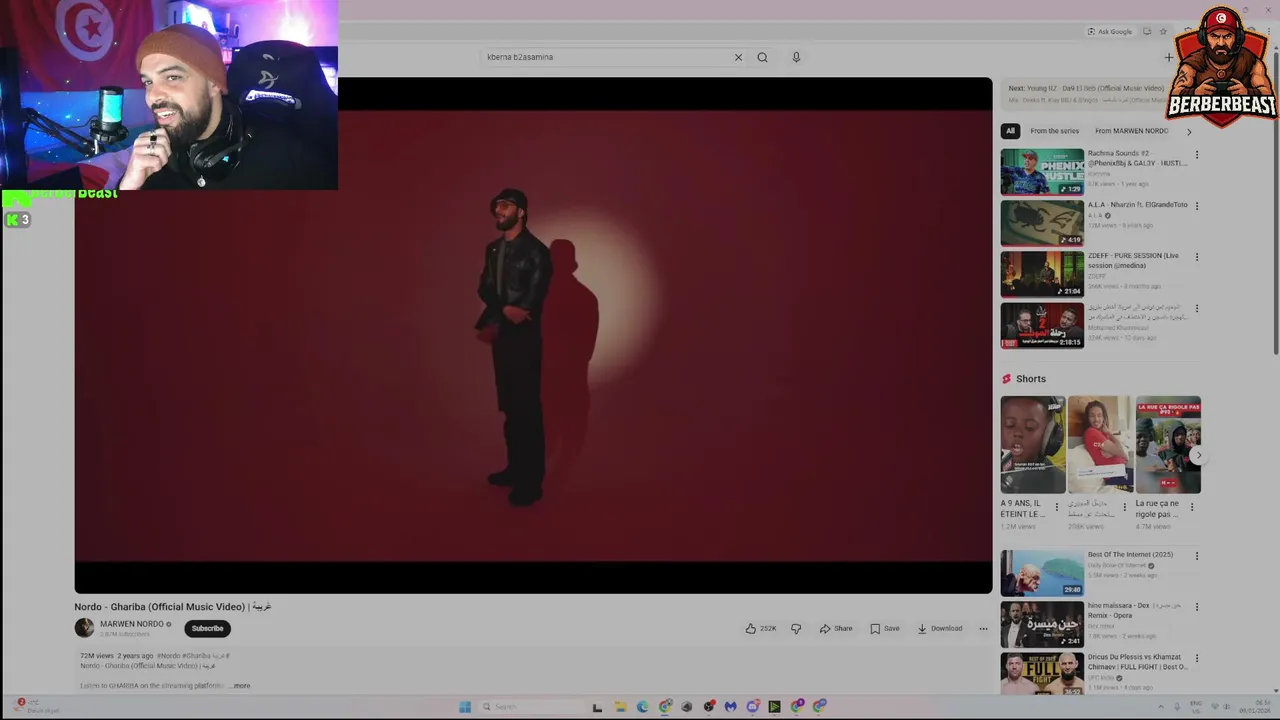Click the Ask Google button in address bar

click(x=1110, y=32)
